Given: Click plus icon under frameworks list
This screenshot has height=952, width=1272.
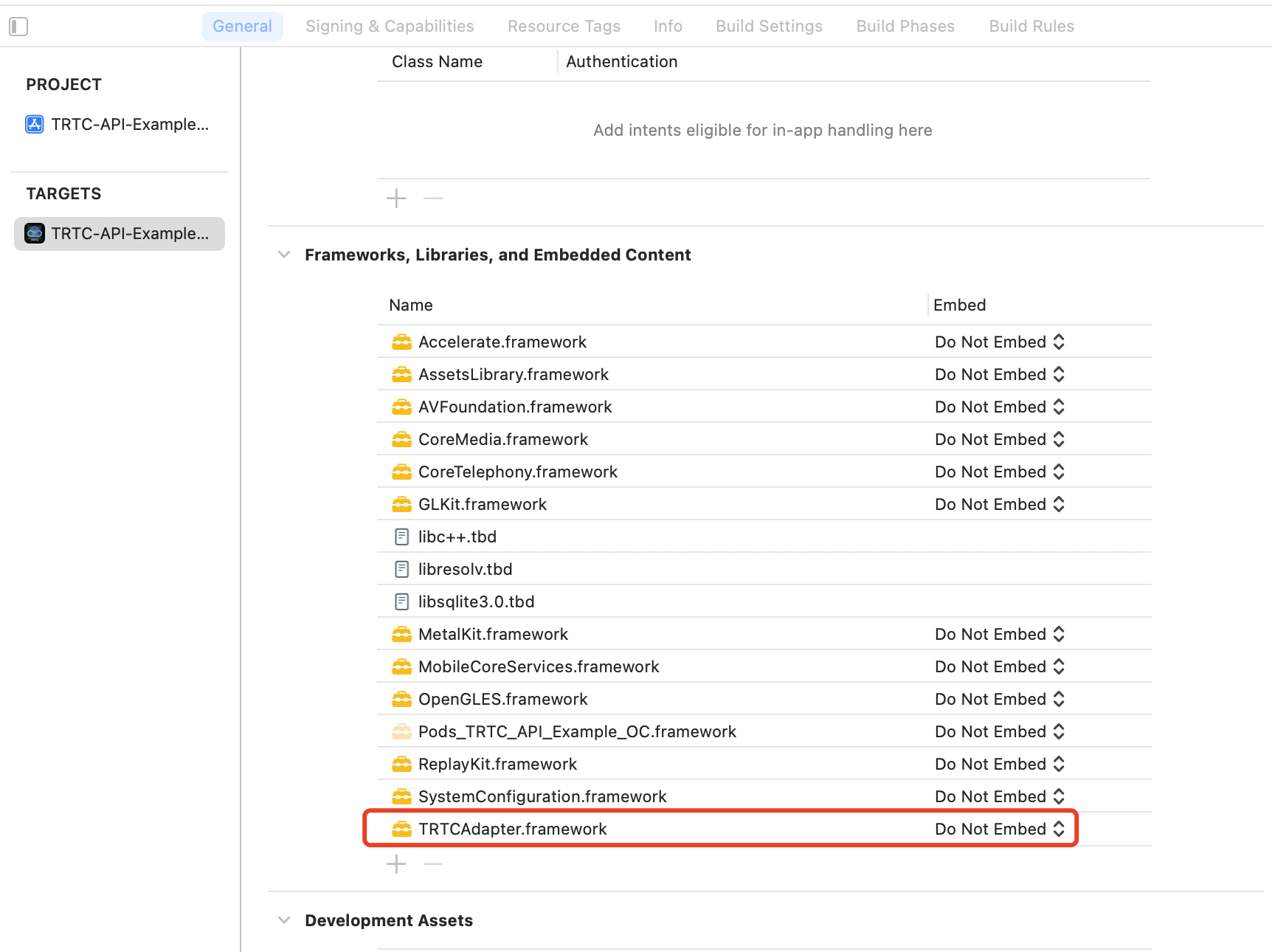Looking at the screenshot, I should click(396, 863).
